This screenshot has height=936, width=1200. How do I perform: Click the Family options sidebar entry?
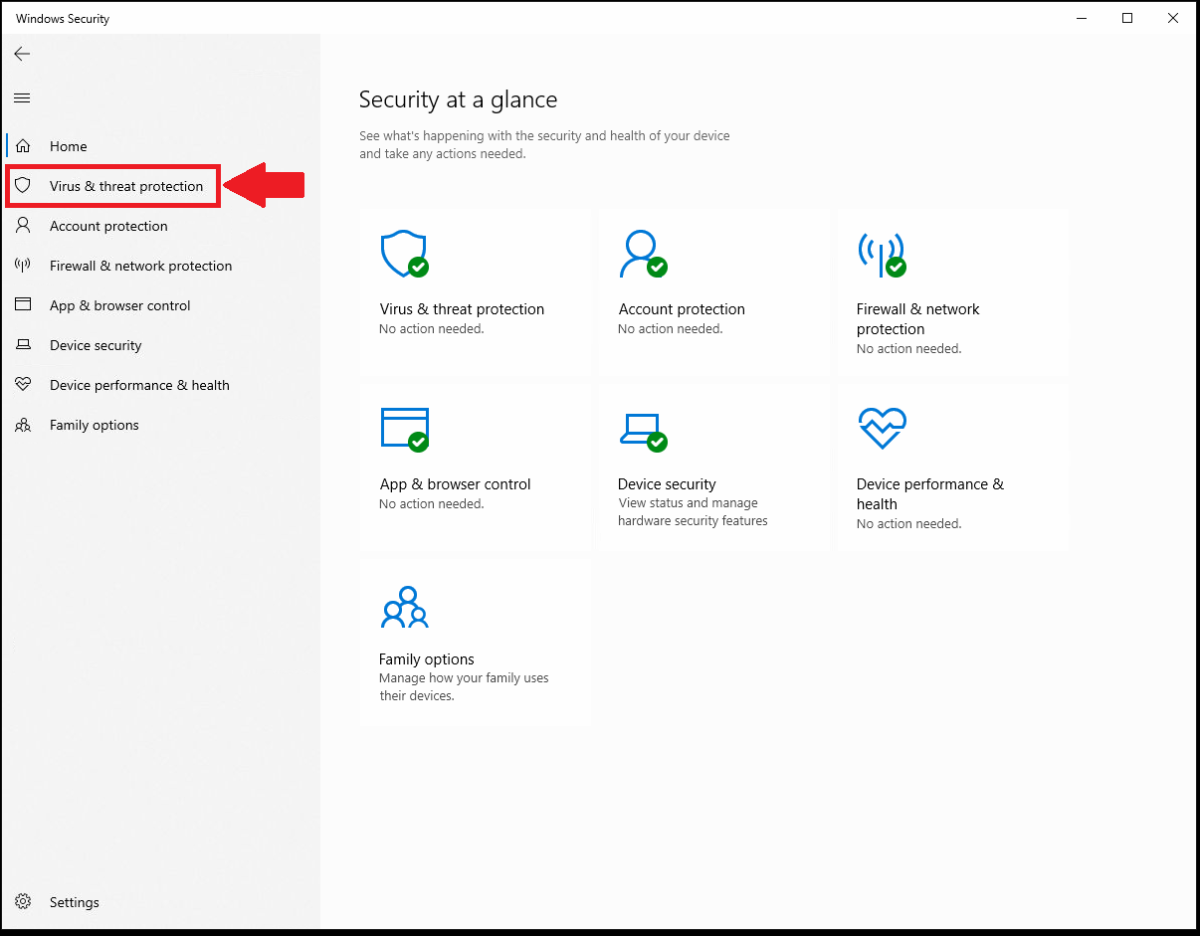click(x=94, y=424)
